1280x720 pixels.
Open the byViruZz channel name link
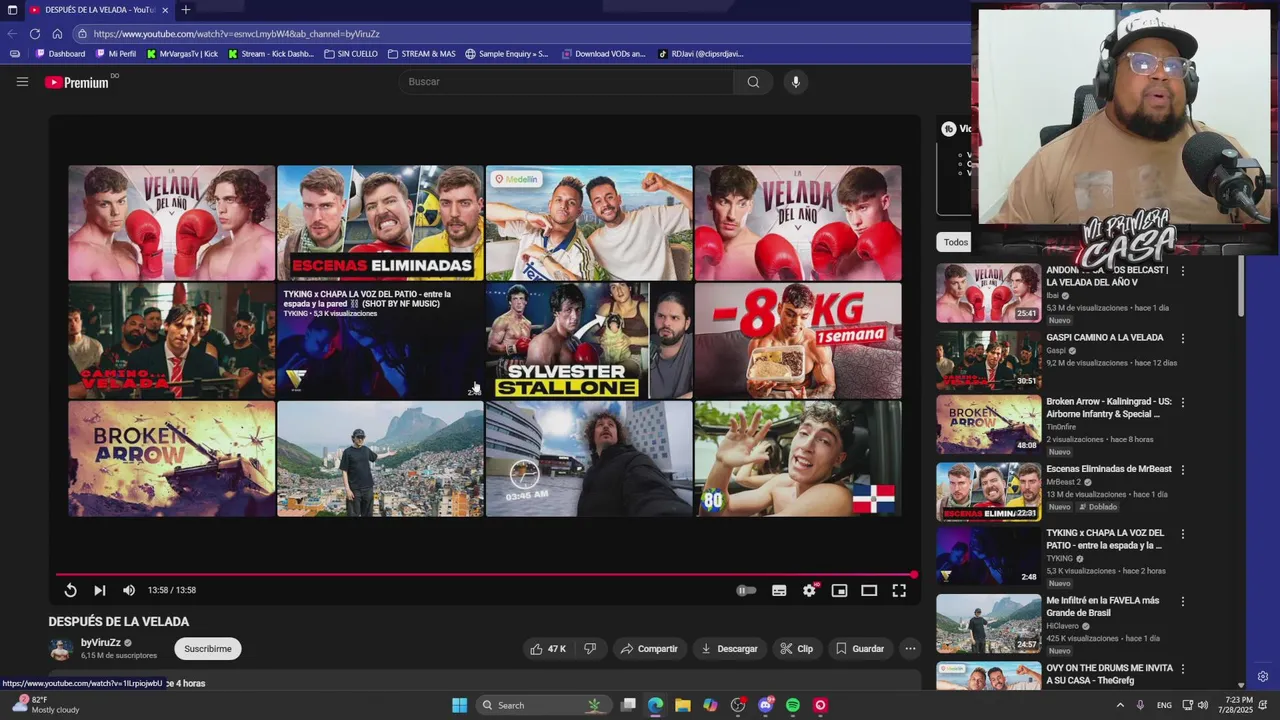(100, 643)
